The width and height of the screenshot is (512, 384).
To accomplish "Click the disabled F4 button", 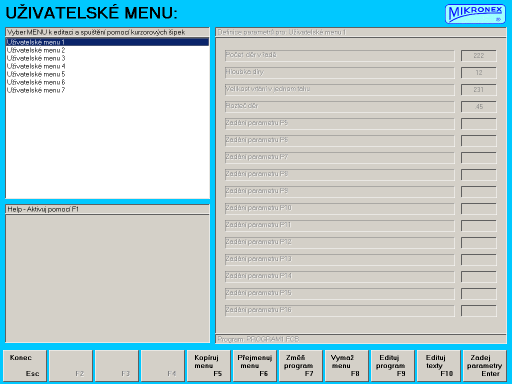I will pyautogui.click(x=163, y=366).
